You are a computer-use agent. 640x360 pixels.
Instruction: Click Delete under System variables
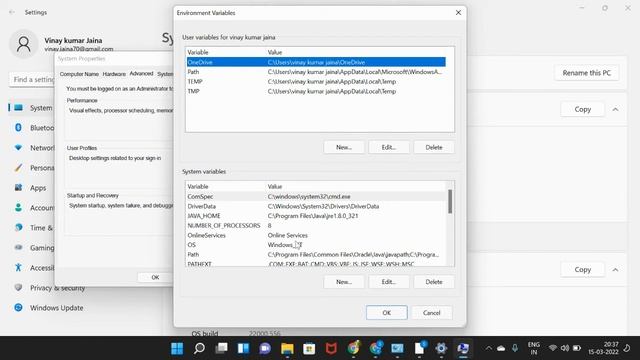click(433, 282)
